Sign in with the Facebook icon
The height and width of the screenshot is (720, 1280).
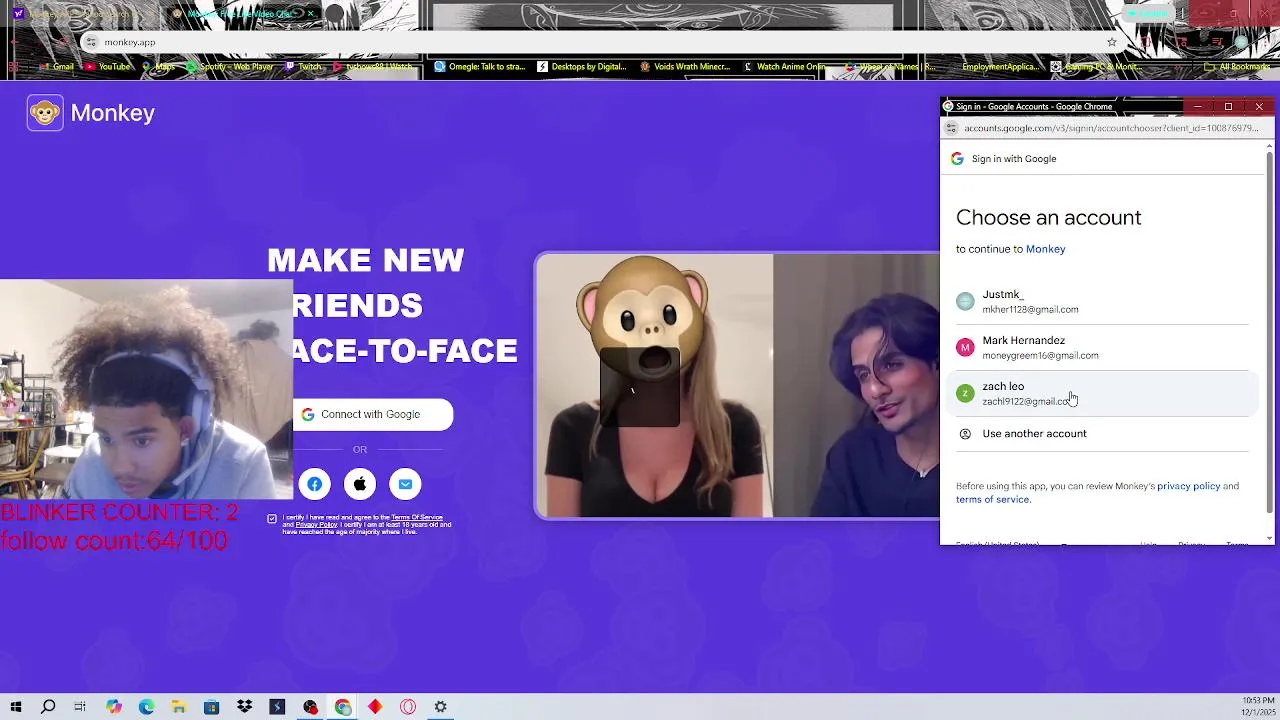(315, 485)
